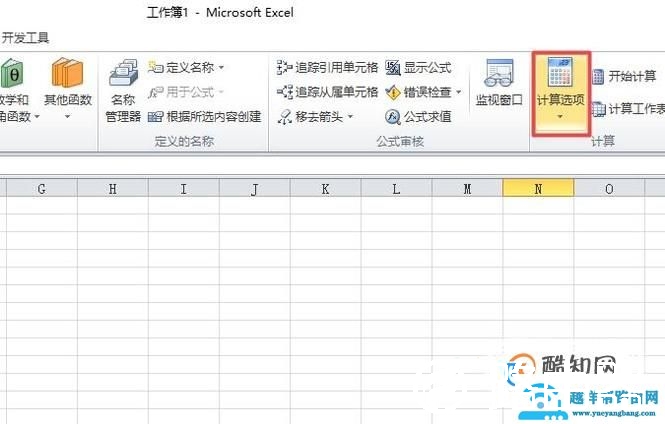Expand the 定义名称 dropdown arrow
Viewport: 665px width, 424px height.
pos(221,67)
